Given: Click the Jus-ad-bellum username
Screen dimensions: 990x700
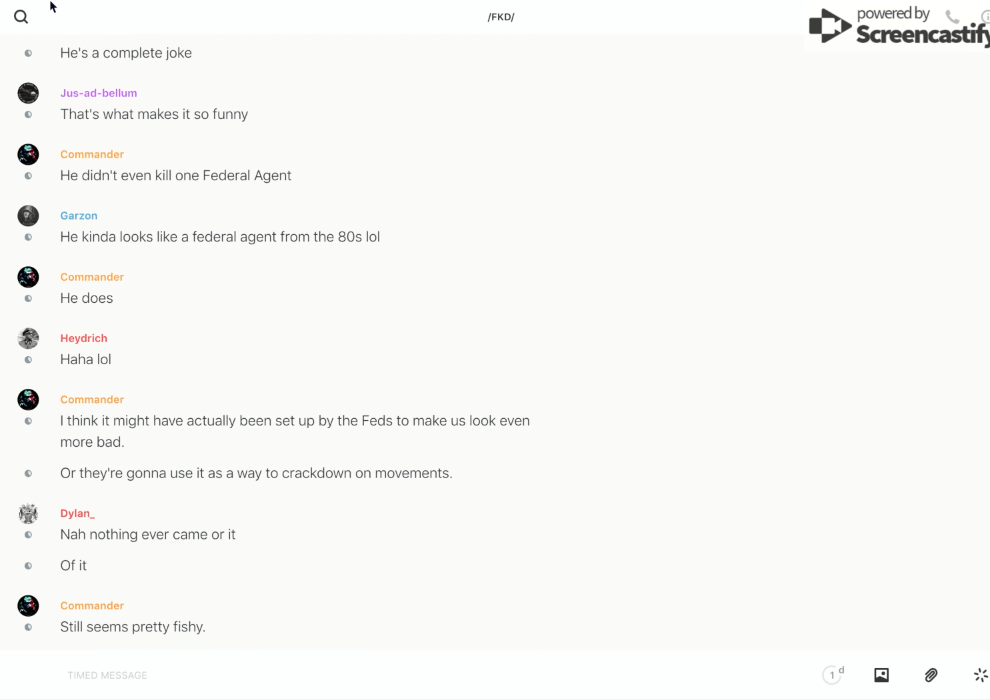Looking at the screenshot, I should coord(98,93).
